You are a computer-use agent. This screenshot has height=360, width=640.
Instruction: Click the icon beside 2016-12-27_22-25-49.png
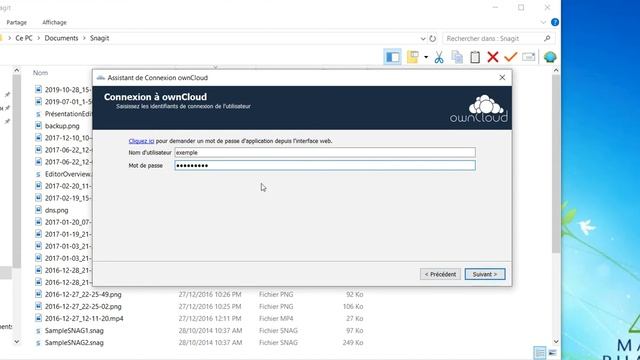click(38, 294)
